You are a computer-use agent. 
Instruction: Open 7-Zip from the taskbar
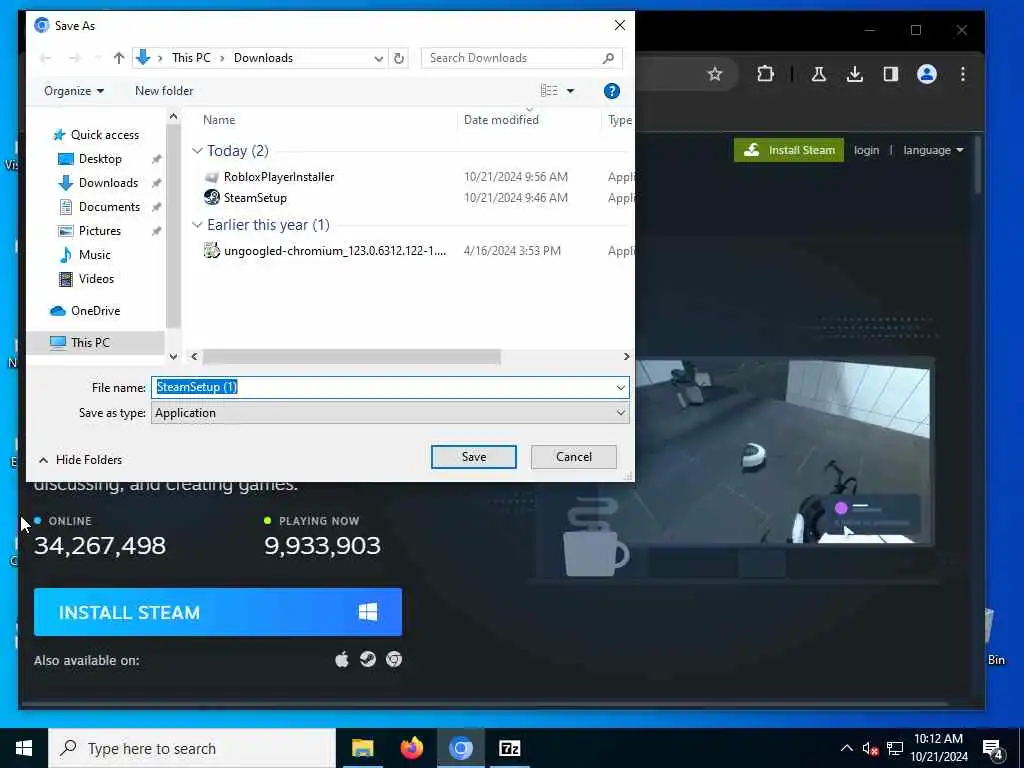[509, 748]
